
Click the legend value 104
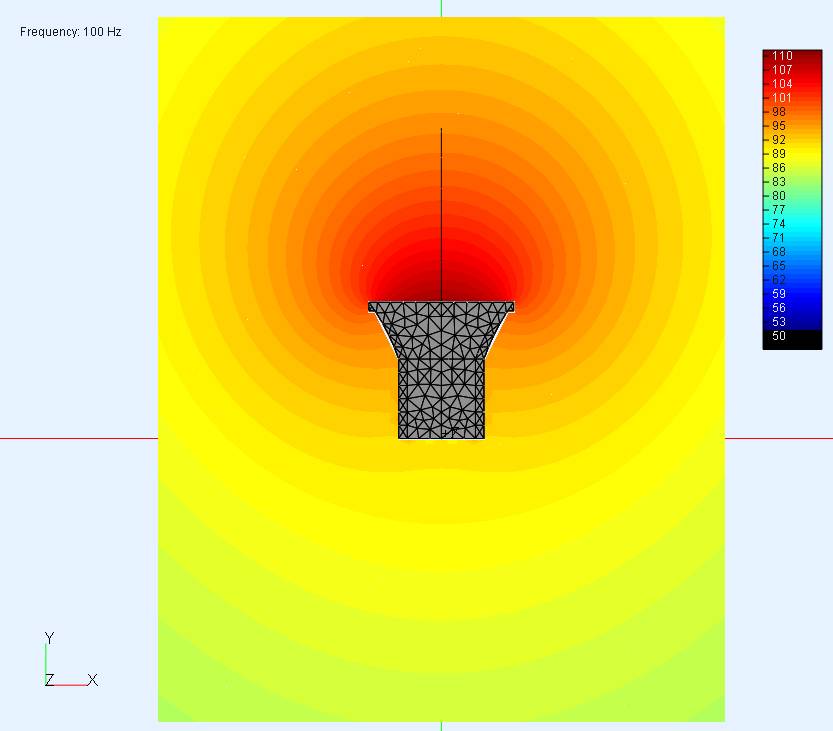782,84
